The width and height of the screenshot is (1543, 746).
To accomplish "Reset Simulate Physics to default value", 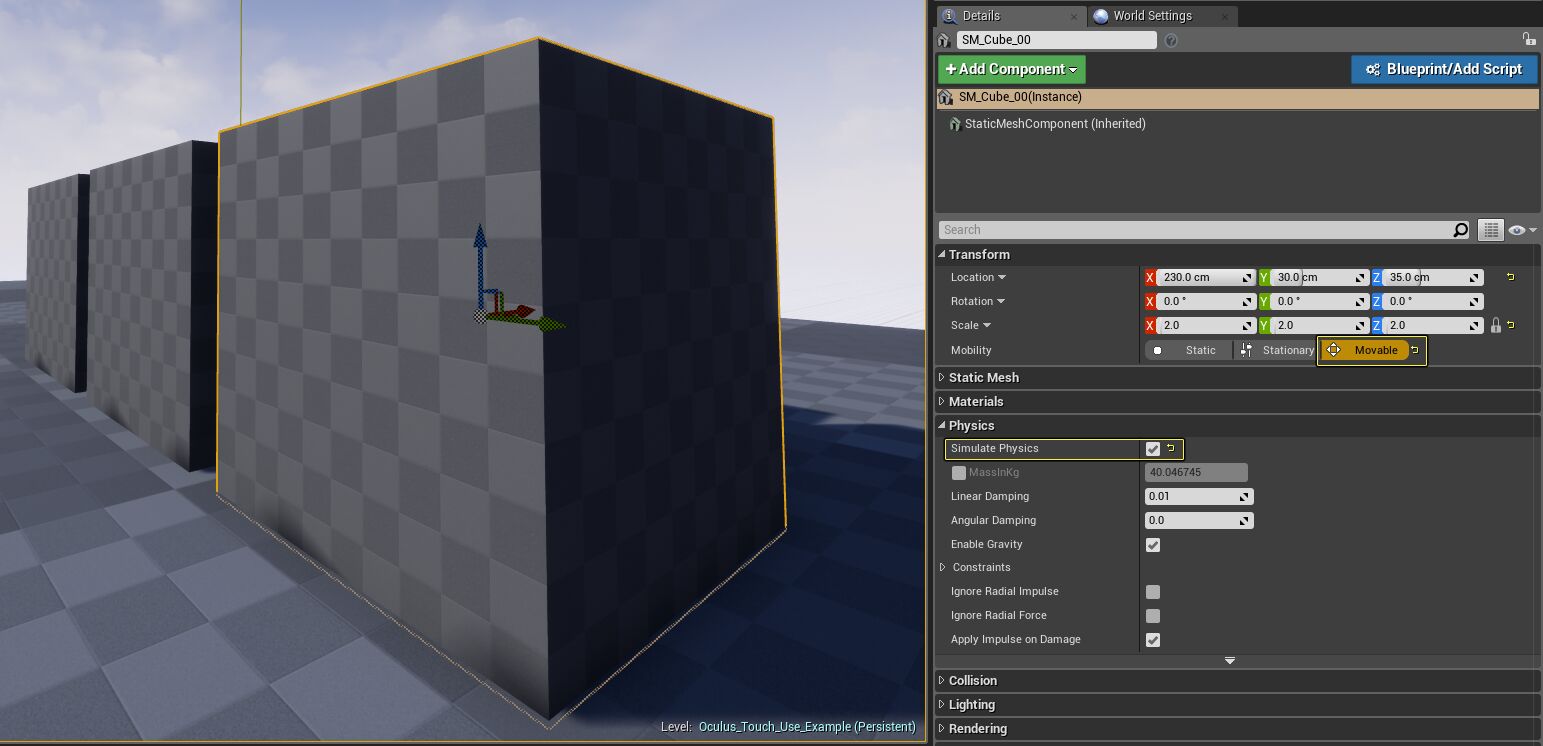I will pos(1171,448).
